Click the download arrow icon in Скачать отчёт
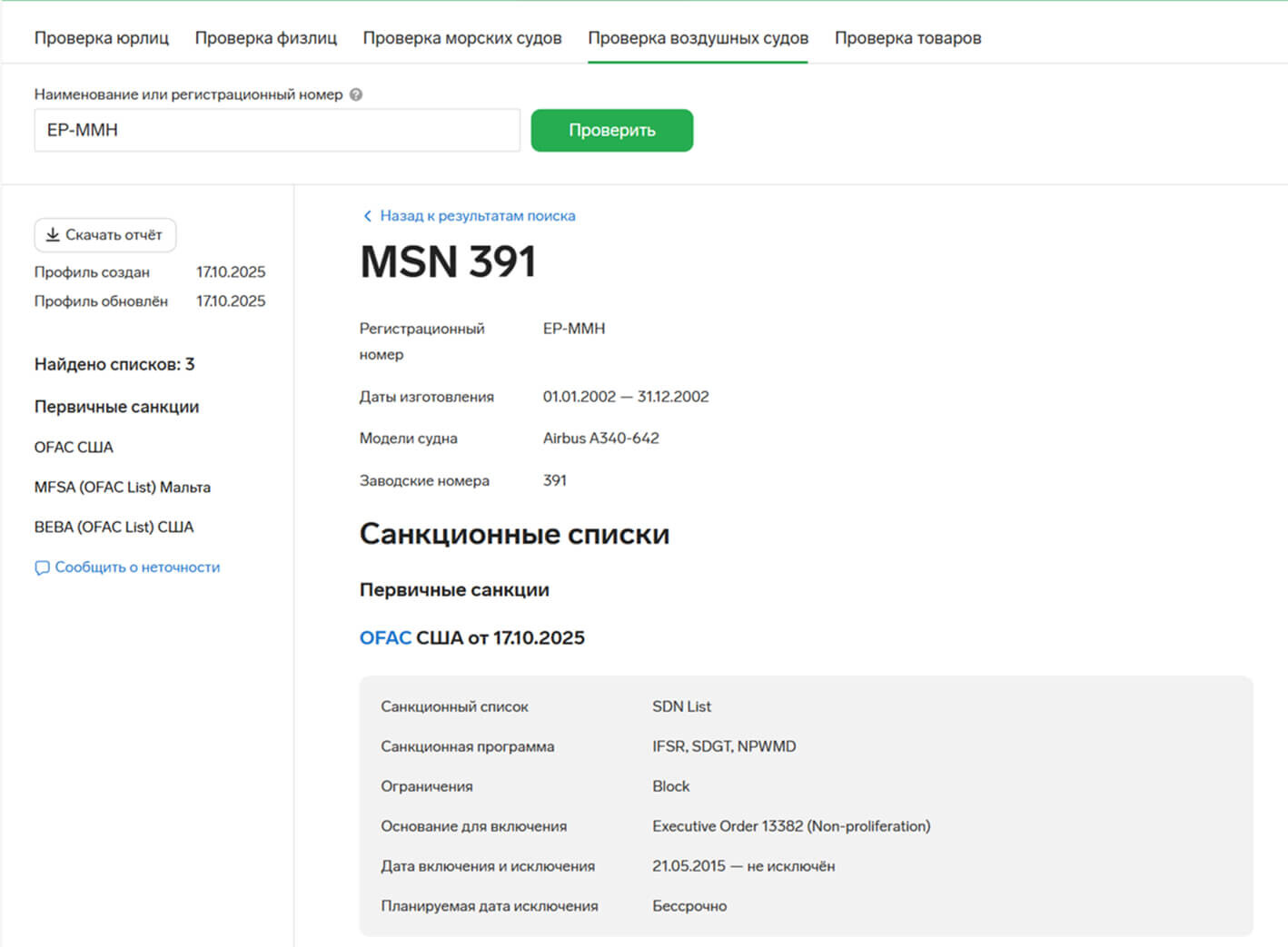Screen dimensions: 1288x947 click(53, 235)
